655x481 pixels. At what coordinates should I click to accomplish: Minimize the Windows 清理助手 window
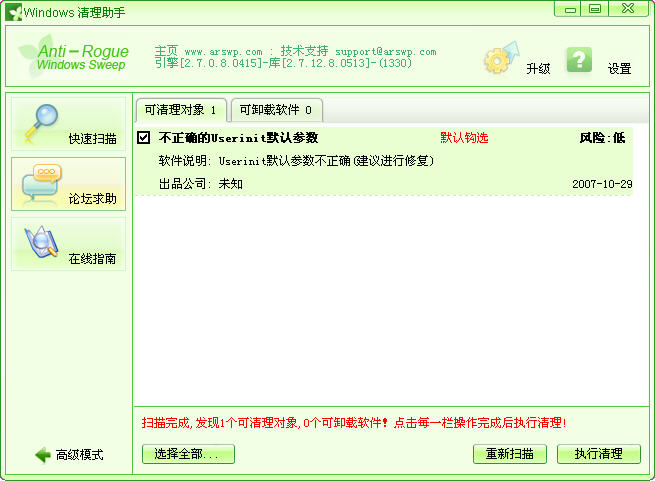[x=569, y=9]
